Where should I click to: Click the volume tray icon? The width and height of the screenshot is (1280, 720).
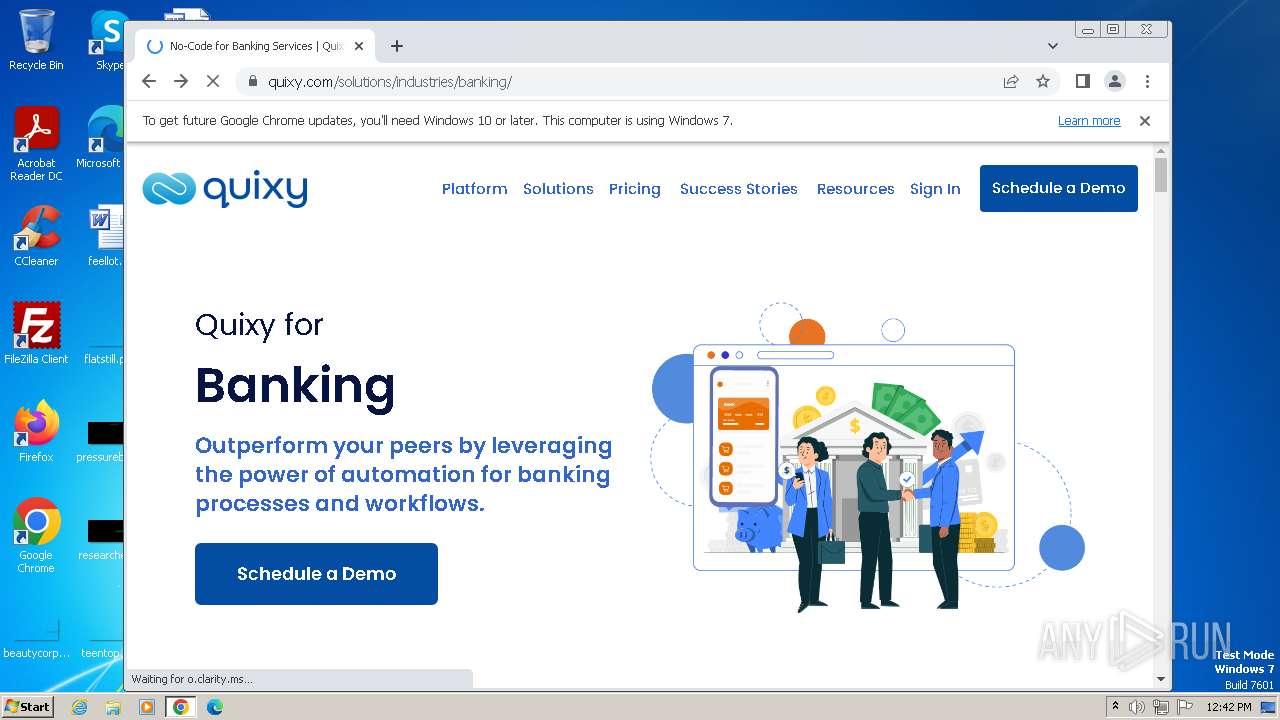click(x=1137, y=707)
